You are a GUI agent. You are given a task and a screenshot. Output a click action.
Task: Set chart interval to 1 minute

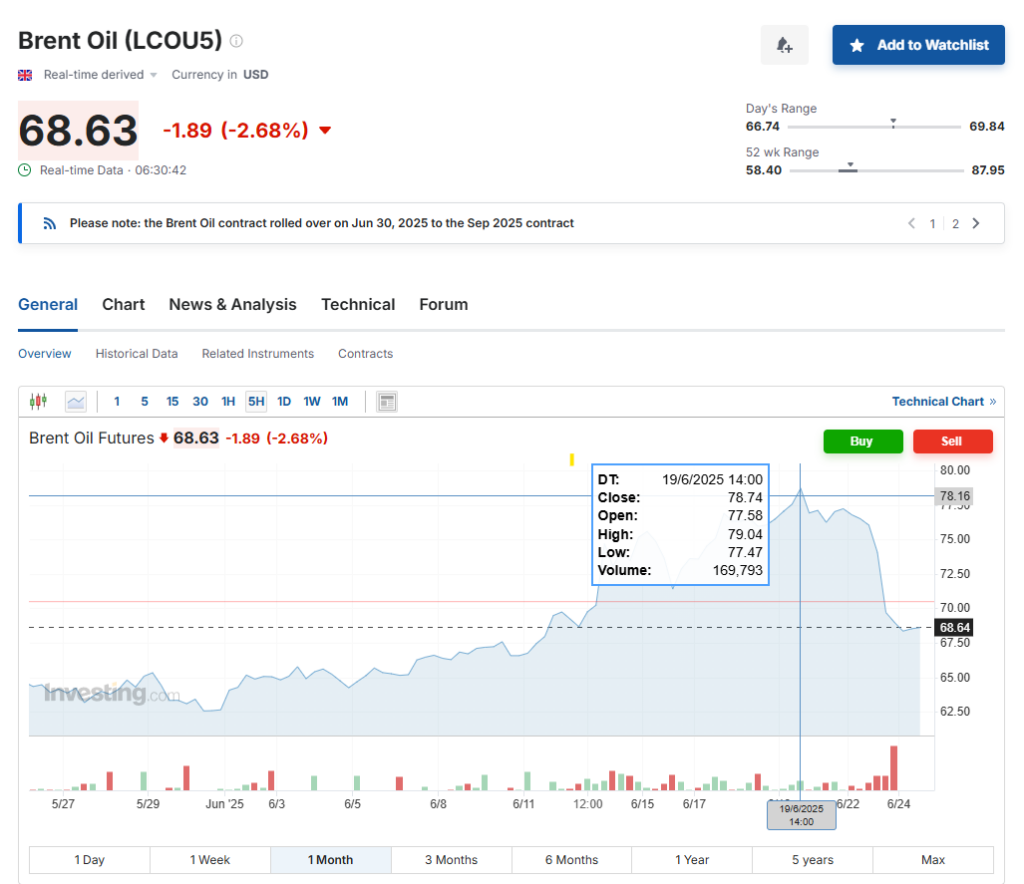pos(117,402)
